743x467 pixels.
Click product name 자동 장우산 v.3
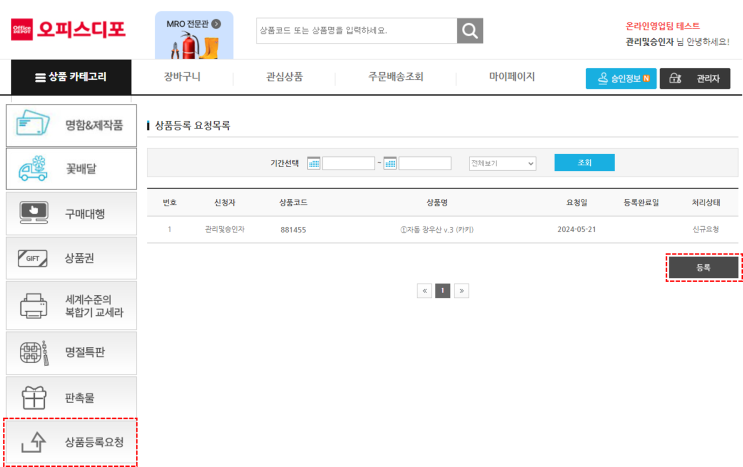tap(437, 230)
